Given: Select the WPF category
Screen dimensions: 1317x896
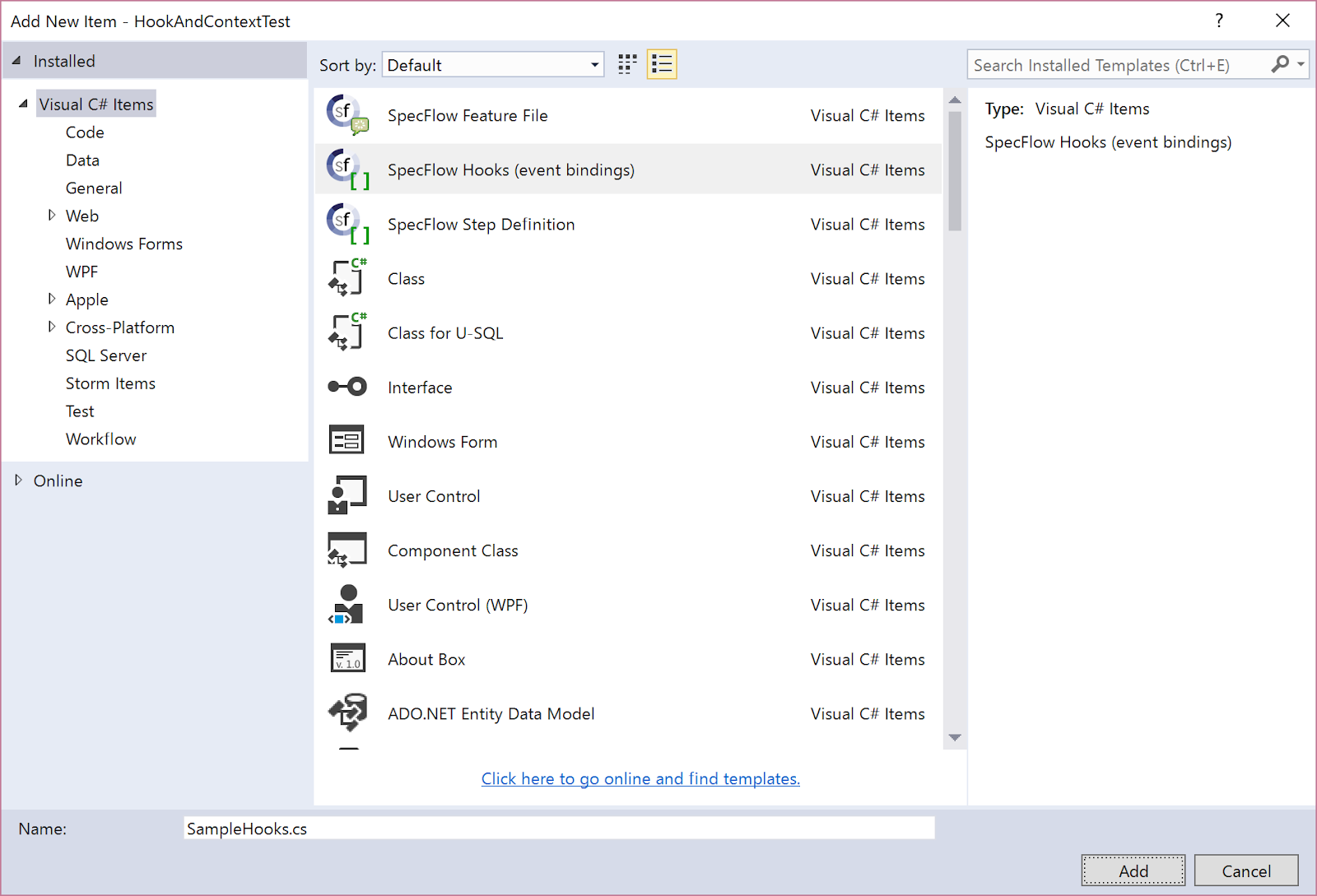Looking at the screenshot, I should pos(81,272).
